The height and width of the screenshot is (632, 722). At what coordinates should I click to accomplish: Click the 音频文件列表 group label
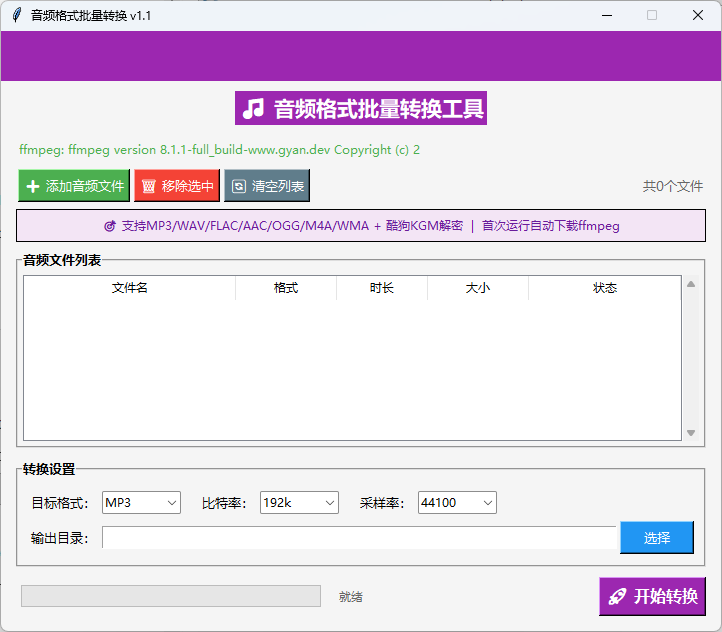click(62, 261)
